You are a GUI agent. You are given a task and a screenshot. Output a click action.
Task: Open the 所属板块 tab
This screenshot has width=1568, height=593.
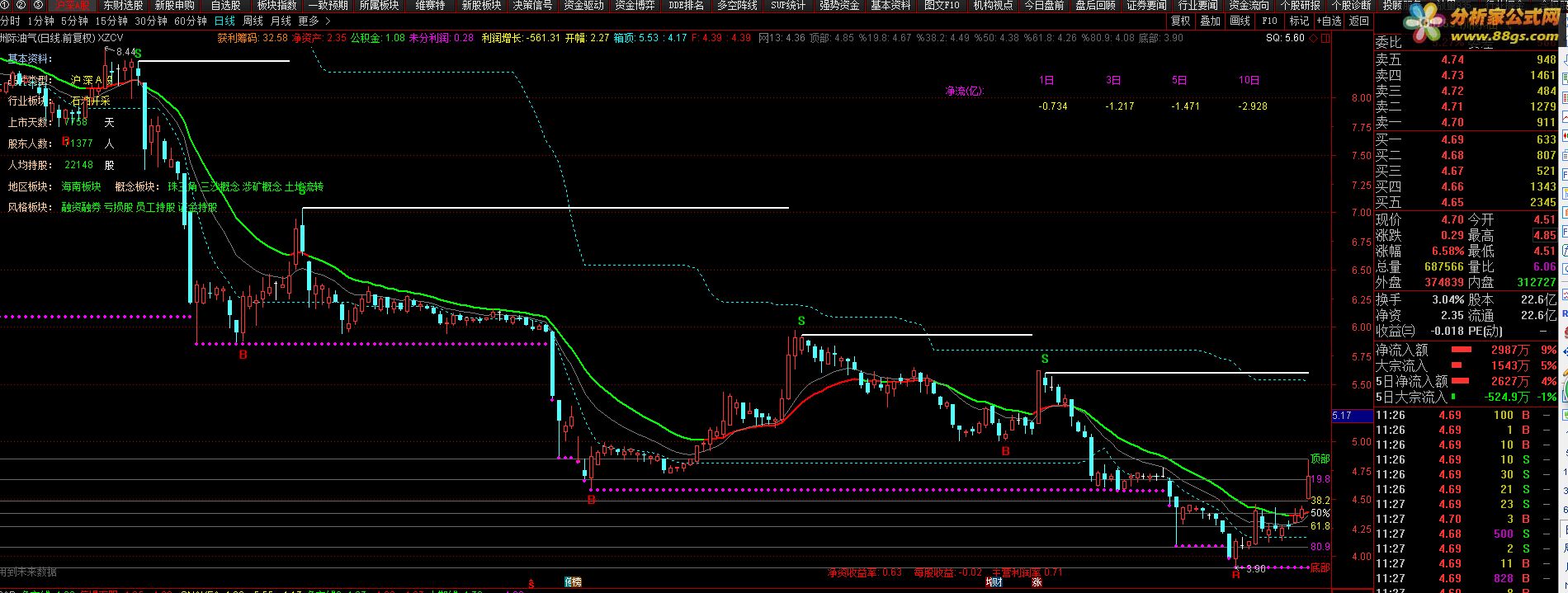tap(379, 5)
